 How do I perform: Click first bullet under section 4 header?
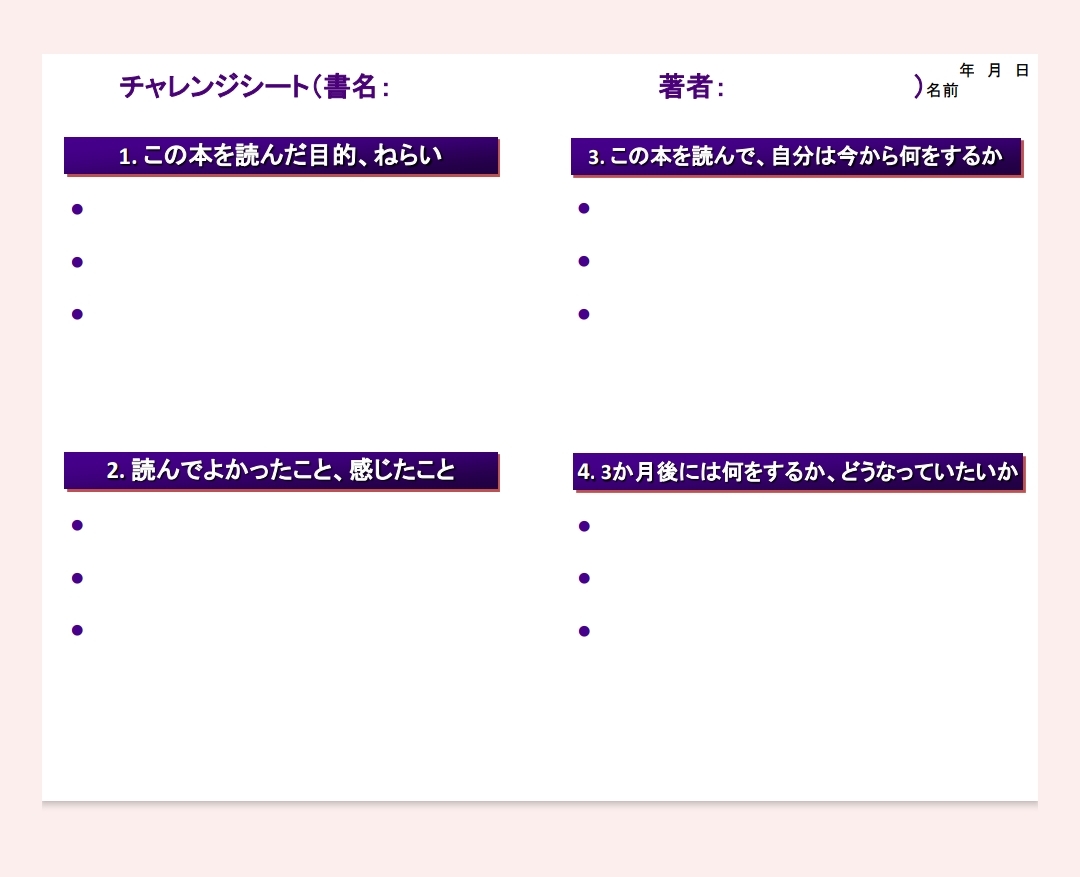click(584, 526)
